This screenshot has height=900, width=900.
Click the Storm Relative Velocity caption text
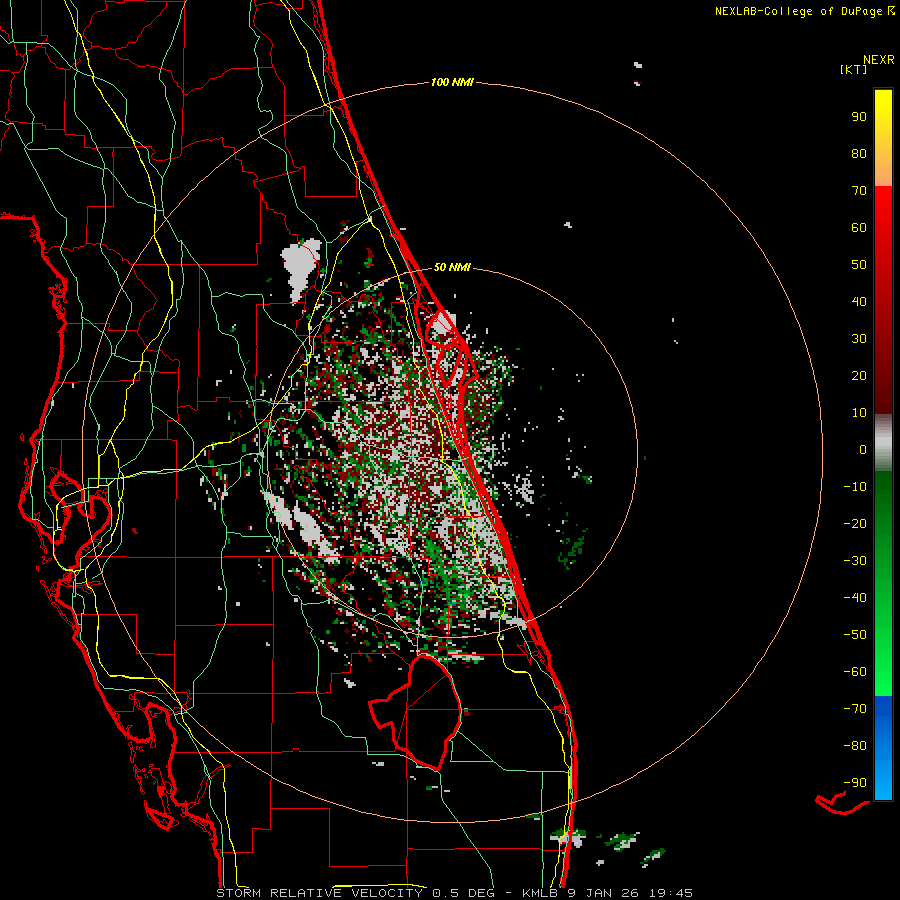pos(455,893)
